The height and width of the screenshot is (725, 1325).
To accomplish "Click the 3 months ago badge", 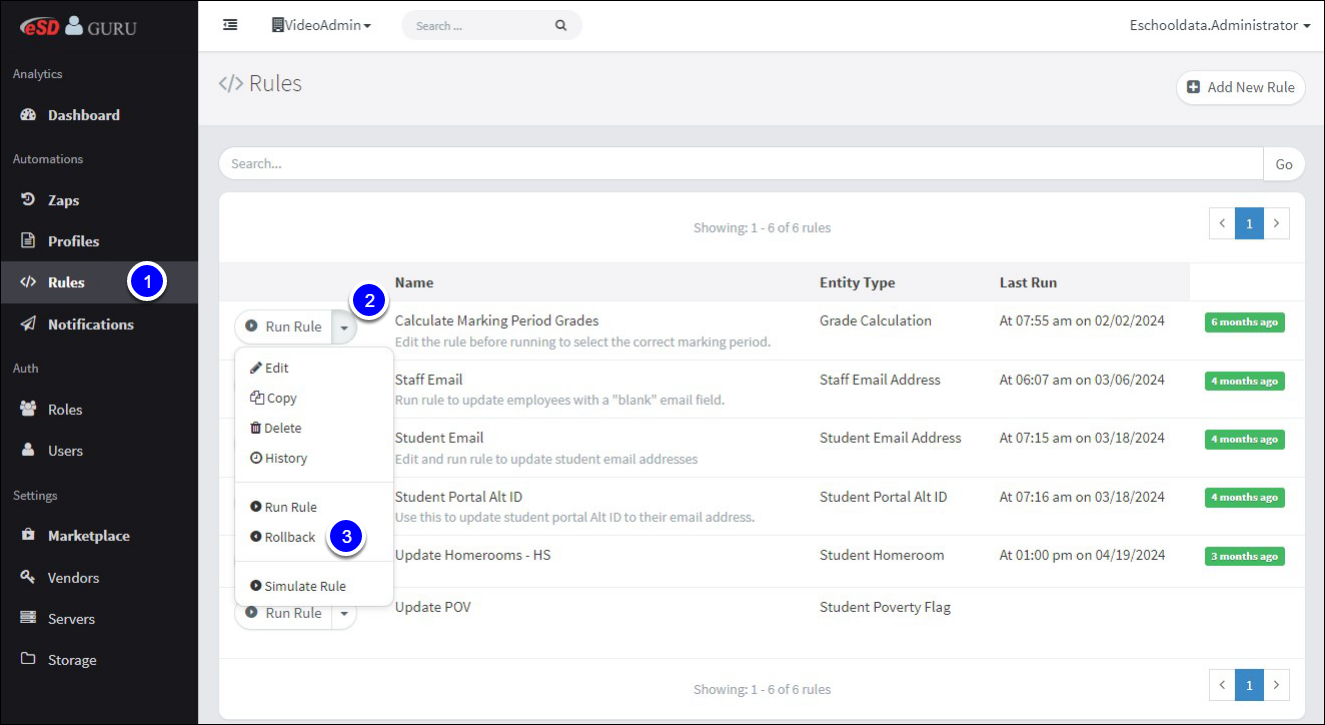I will click(x=1245, y=556).
